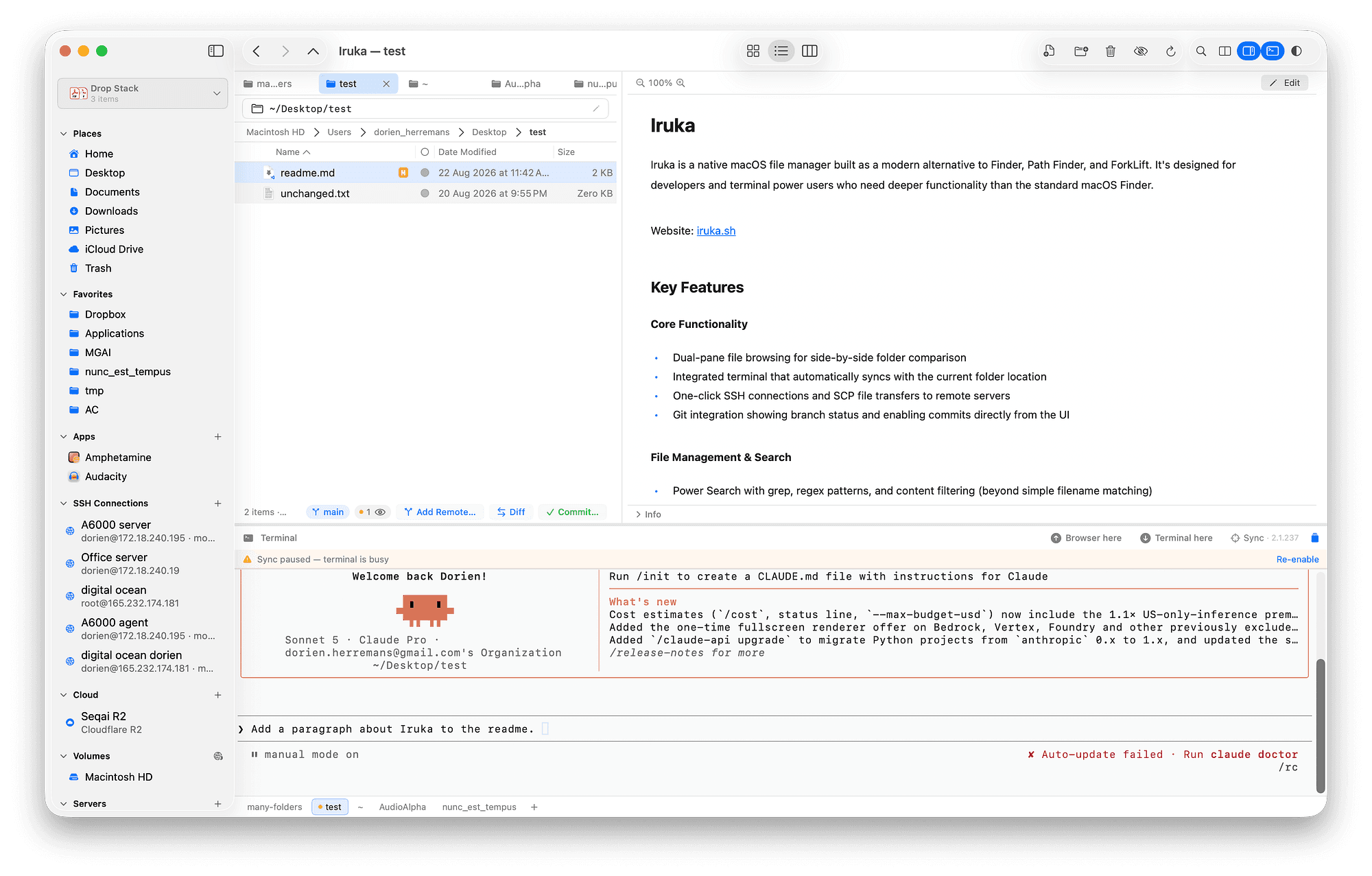Switch to icon grid view
The image size is (1372, 876).
753,51
